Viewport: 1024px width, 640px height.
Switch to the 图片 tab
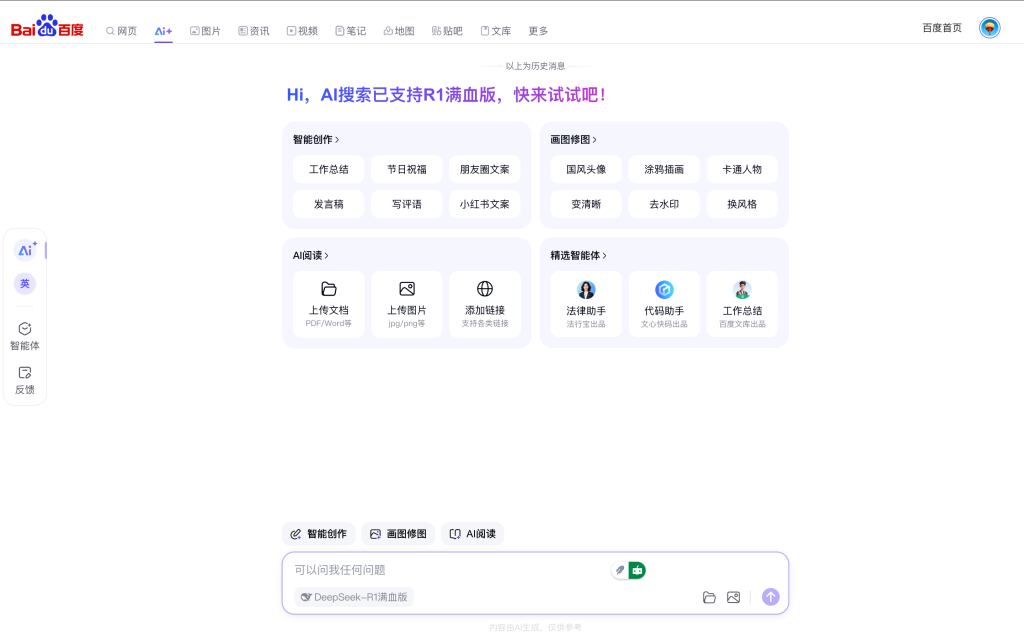click(205, 31)
